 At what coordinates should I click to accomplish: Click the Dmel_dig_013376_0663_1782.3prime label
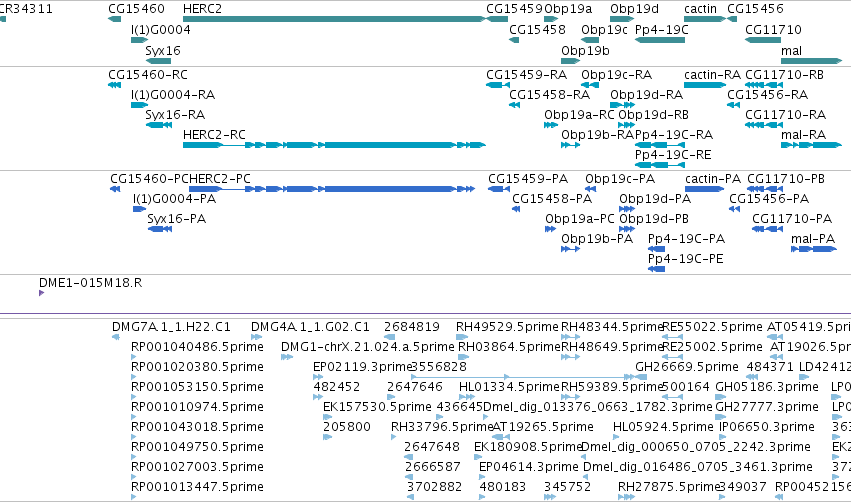pyautogui.click(x=598, y=408)
